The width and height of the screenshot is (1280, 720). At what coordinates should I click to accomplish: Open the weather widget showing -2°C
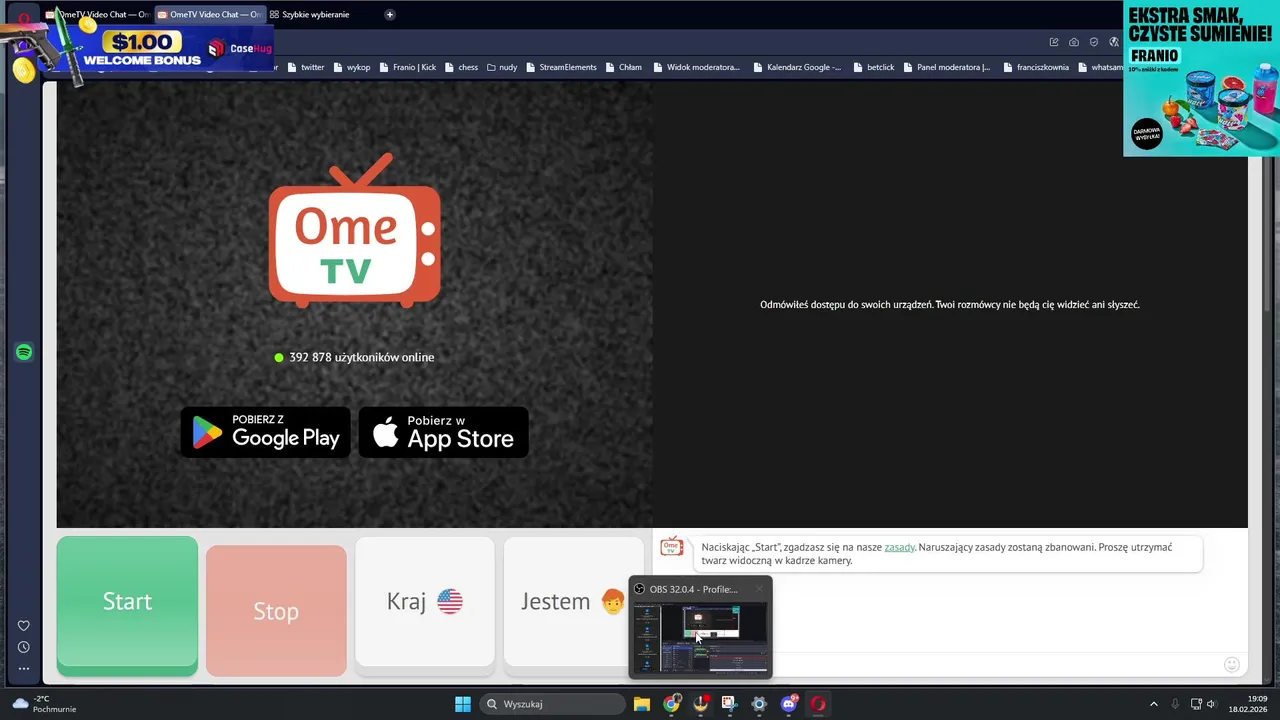pos(45,704)
